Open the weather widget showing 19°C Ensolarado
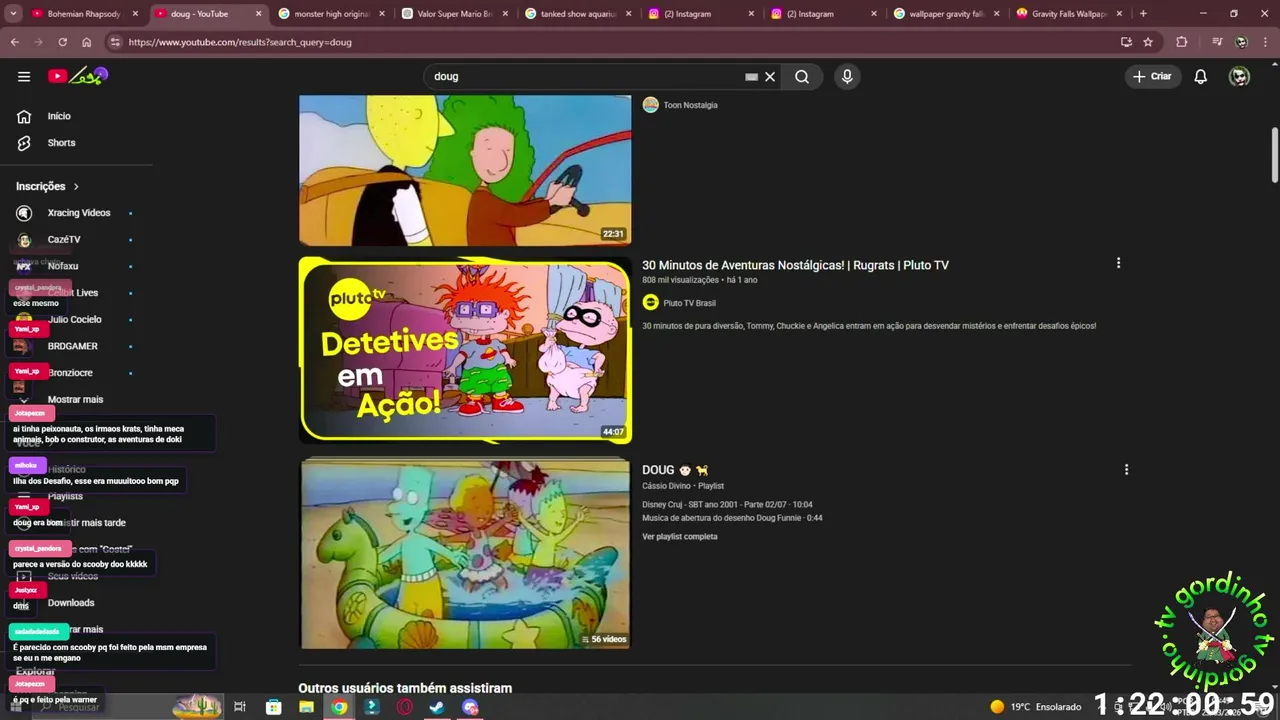This screenshot has width=1280, height=720. pyautogui.click(x=1035, y=707)
